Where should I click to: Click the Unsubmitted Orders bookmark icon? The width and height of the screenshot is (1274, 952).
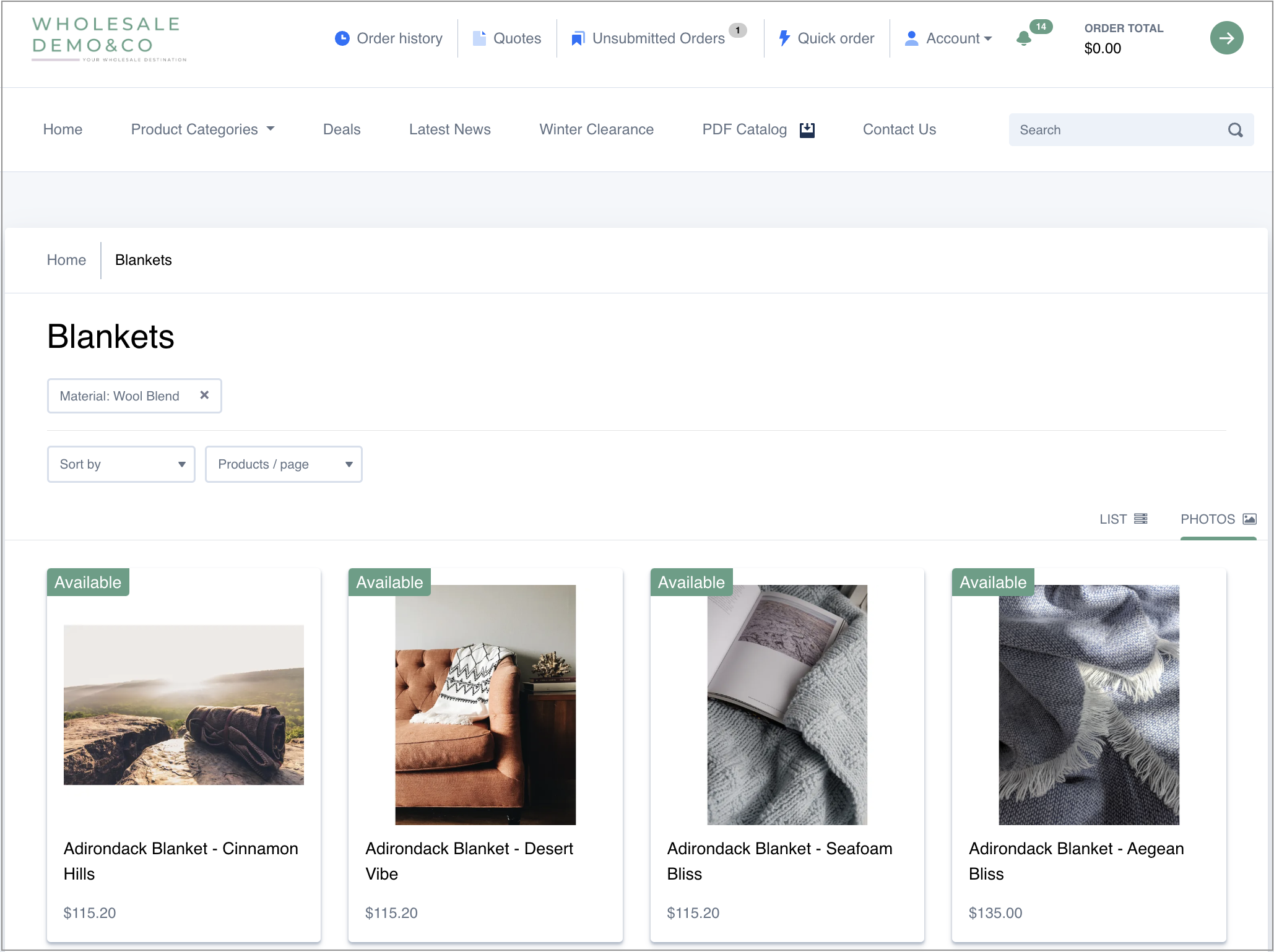pyautogui.click(x=577, y=38)
